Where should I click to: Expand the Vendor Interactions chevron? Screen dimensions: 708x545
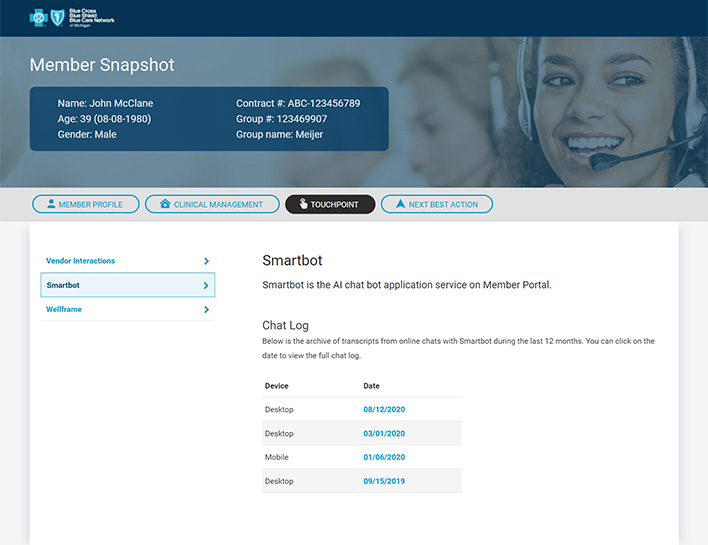[206, 261]
